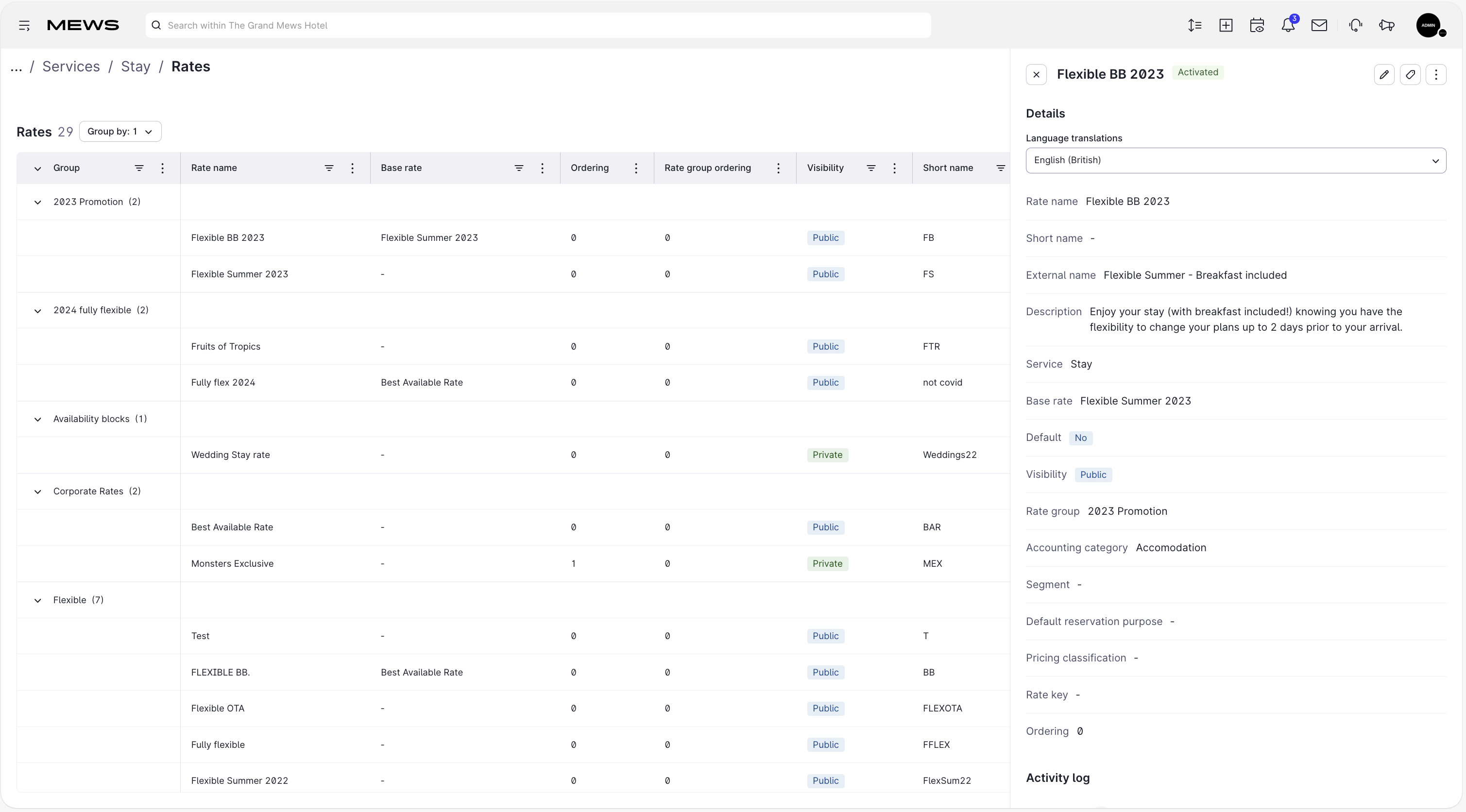
Task: Open the messages envelope icon
Action: tap(1319, 26)
